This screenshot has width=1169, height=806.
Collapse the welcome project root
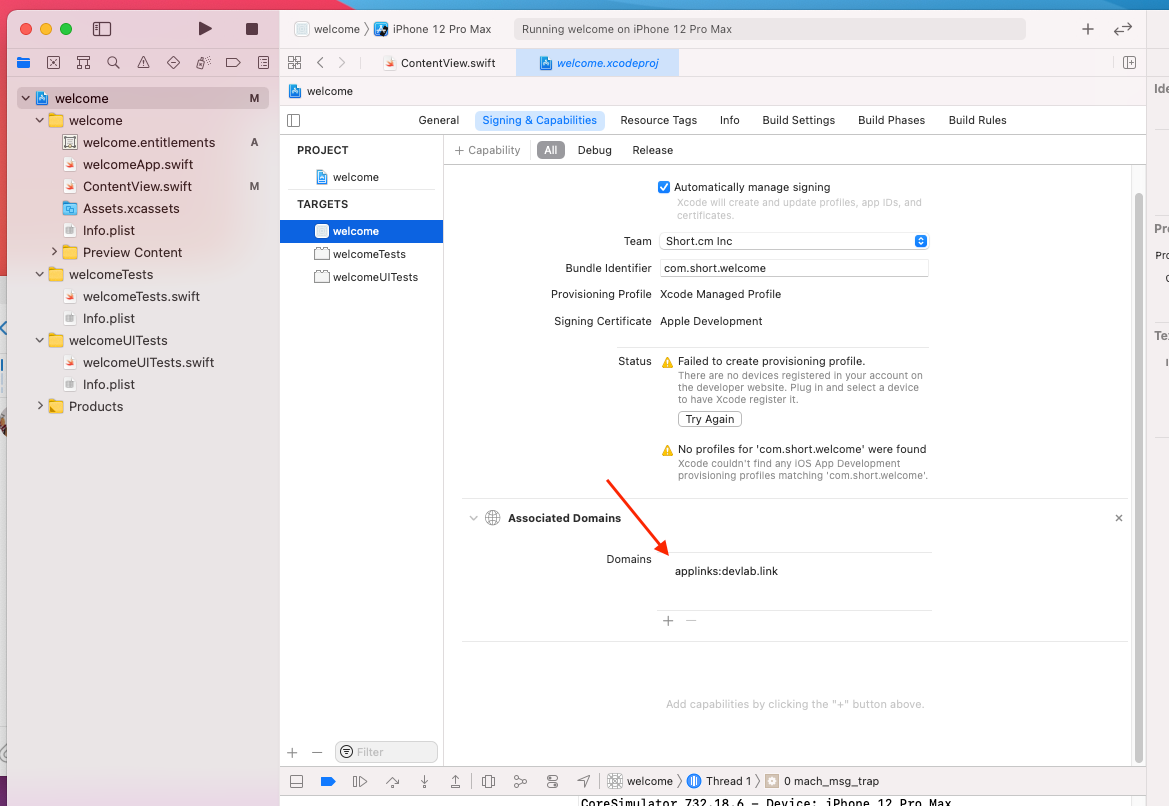[x=25, y=98]
